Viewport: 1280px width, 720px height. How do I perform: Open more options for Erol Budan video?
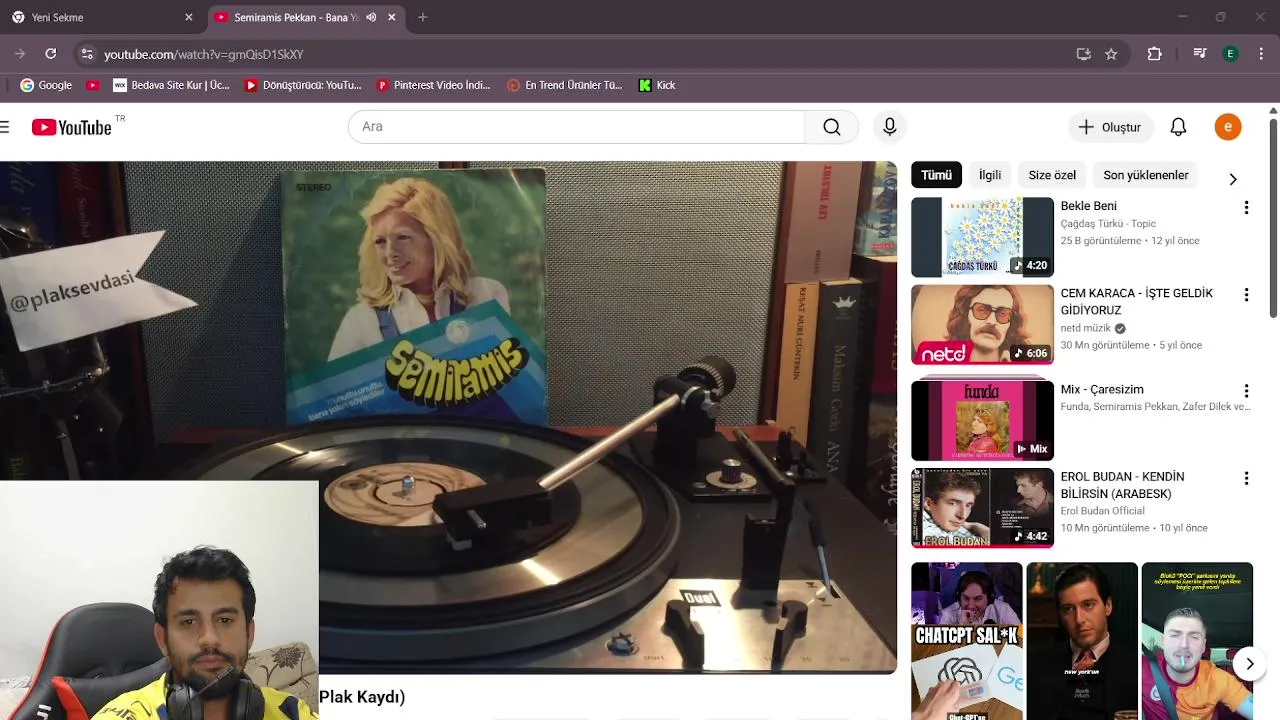point(1246,479)
